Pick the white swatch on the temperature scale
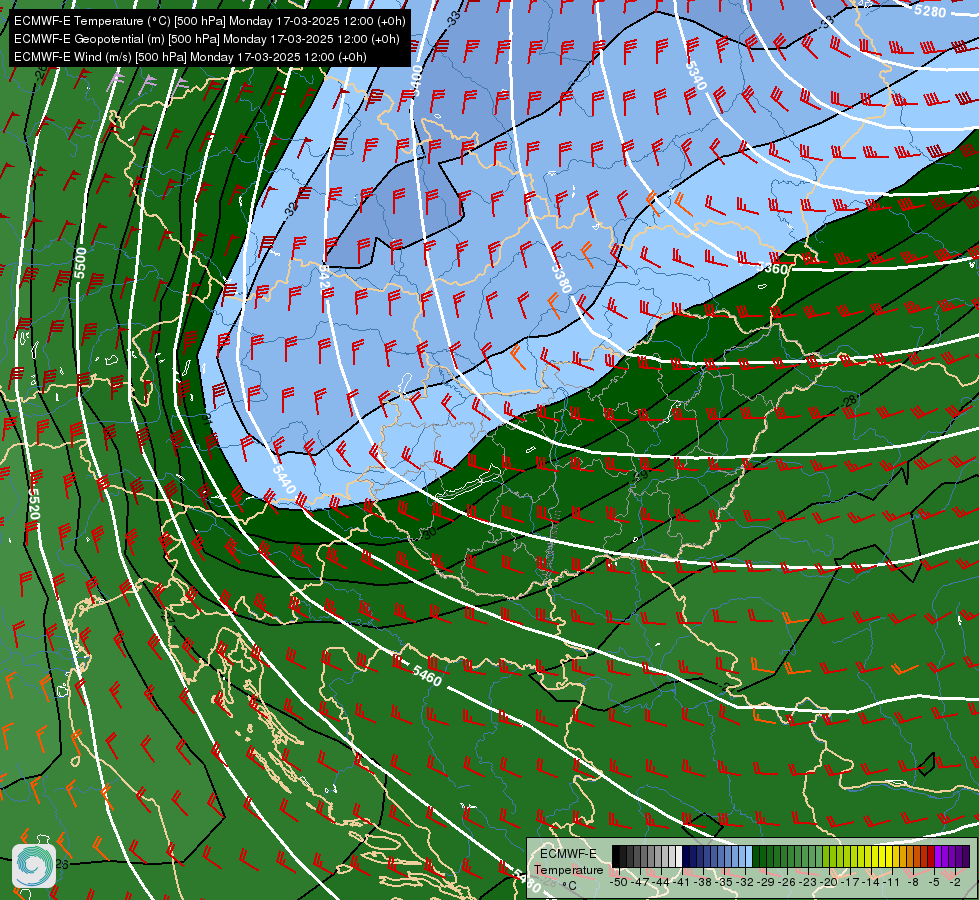The image size is (979, 900). point(679,856)
